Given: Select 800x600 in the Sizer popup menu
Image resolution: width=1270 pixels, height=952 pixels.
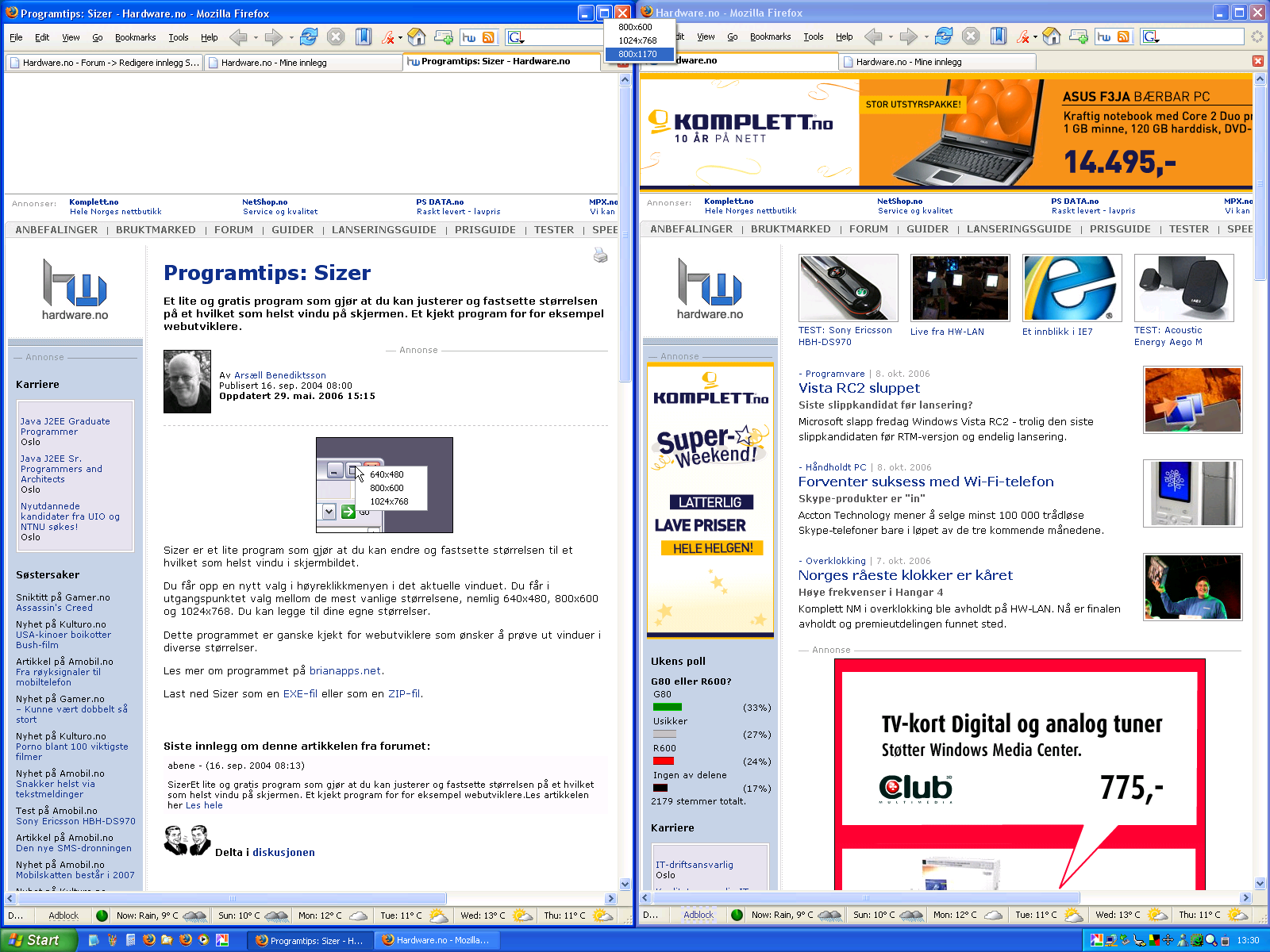Looking at the screenshot, I should [637, 27].
